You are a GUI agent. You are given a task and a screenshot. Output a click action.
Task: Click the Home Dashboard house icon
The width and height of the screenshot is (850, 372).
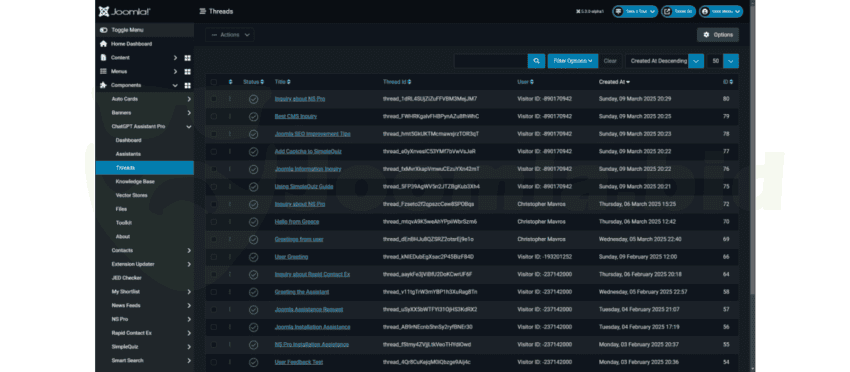click(104, 44)
